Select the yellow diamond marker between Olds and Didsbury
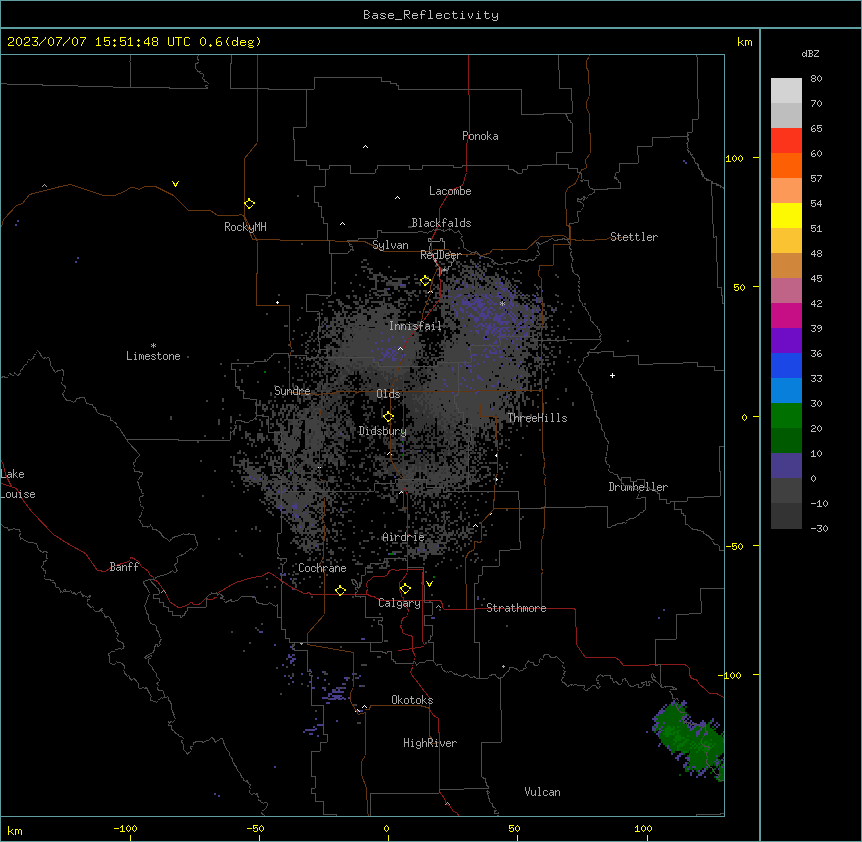Image resolution: width=862 pixels, height=842 pixels. [388, 416]
